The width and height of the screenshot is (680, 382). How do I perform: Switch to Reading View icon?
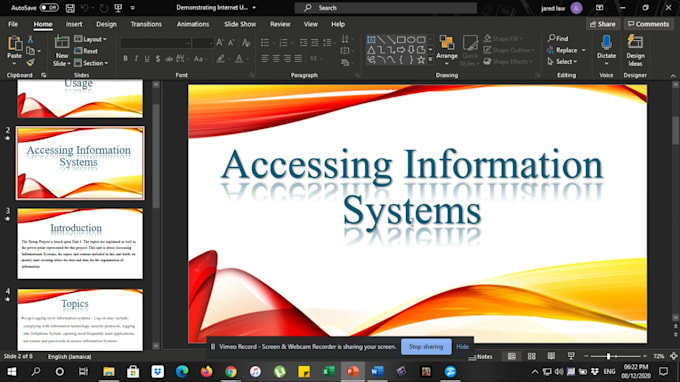click(x=551, y=356)
